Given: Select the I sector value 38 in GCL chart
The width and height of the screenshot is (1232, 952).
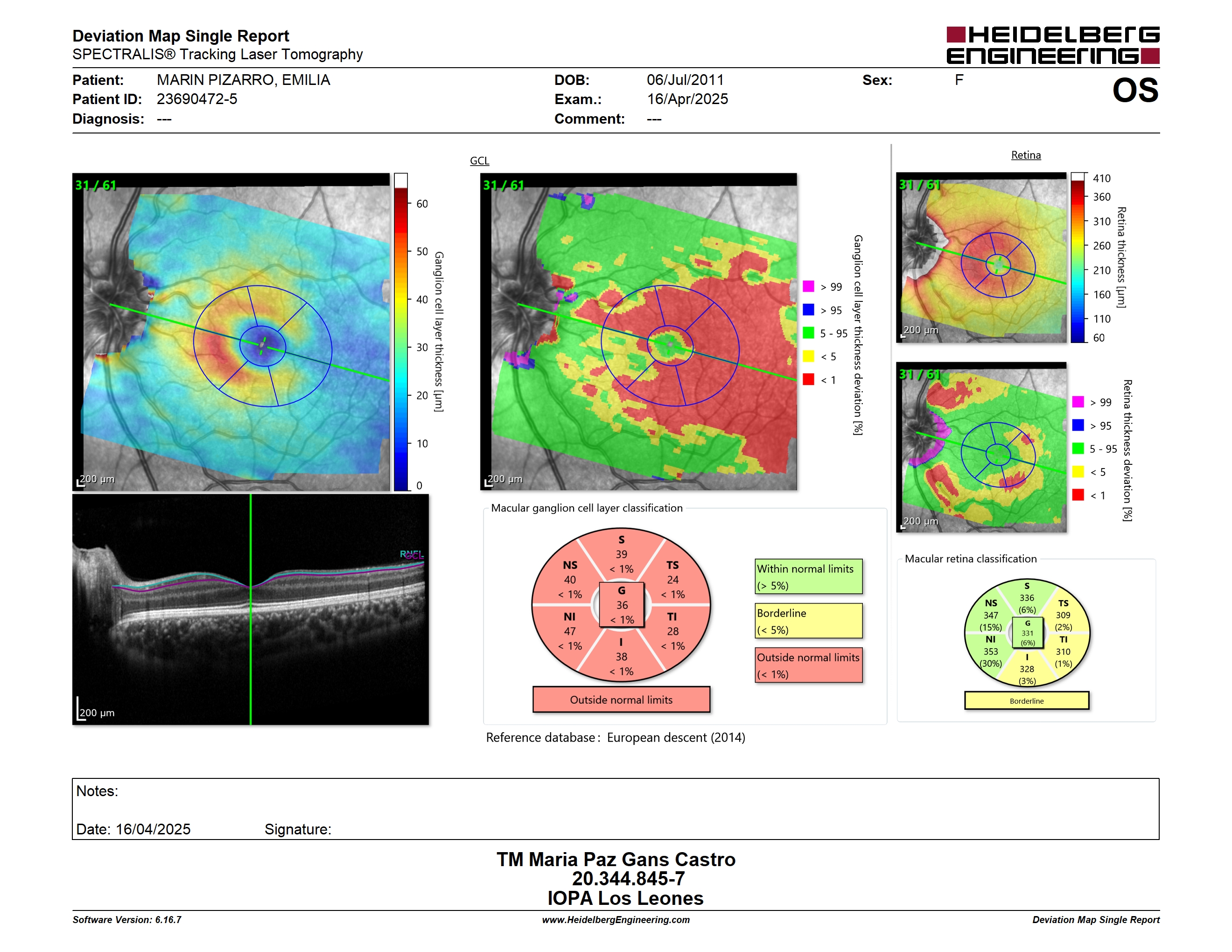Looking at the screenshot, I should [x=621, y=657].
